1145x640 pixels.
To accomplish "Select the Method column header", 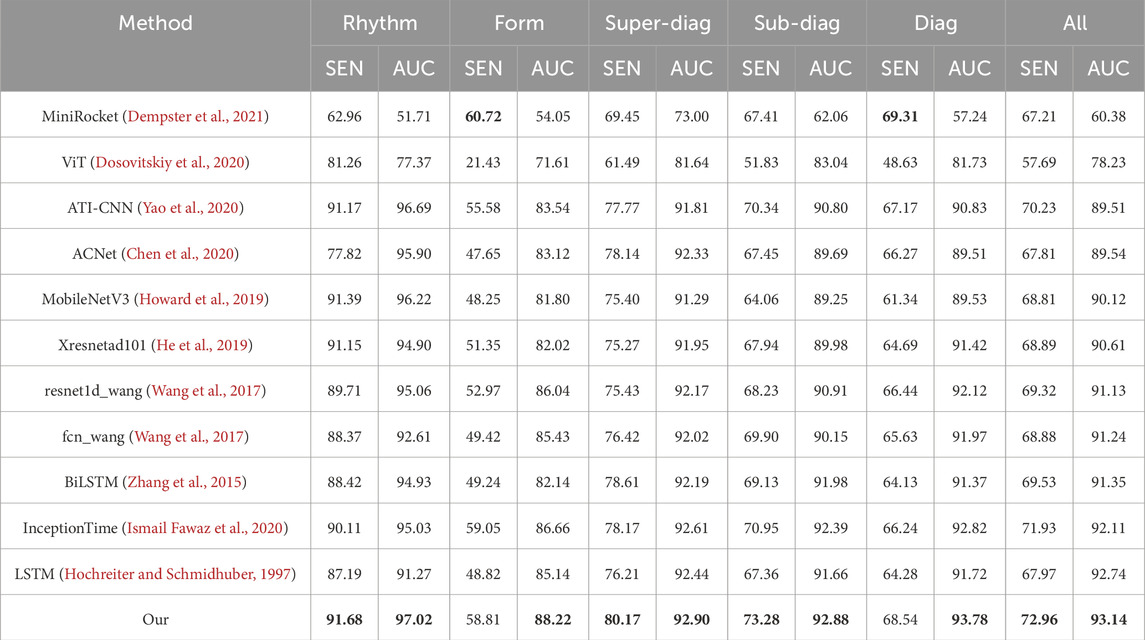I will (x=156, y=23).
